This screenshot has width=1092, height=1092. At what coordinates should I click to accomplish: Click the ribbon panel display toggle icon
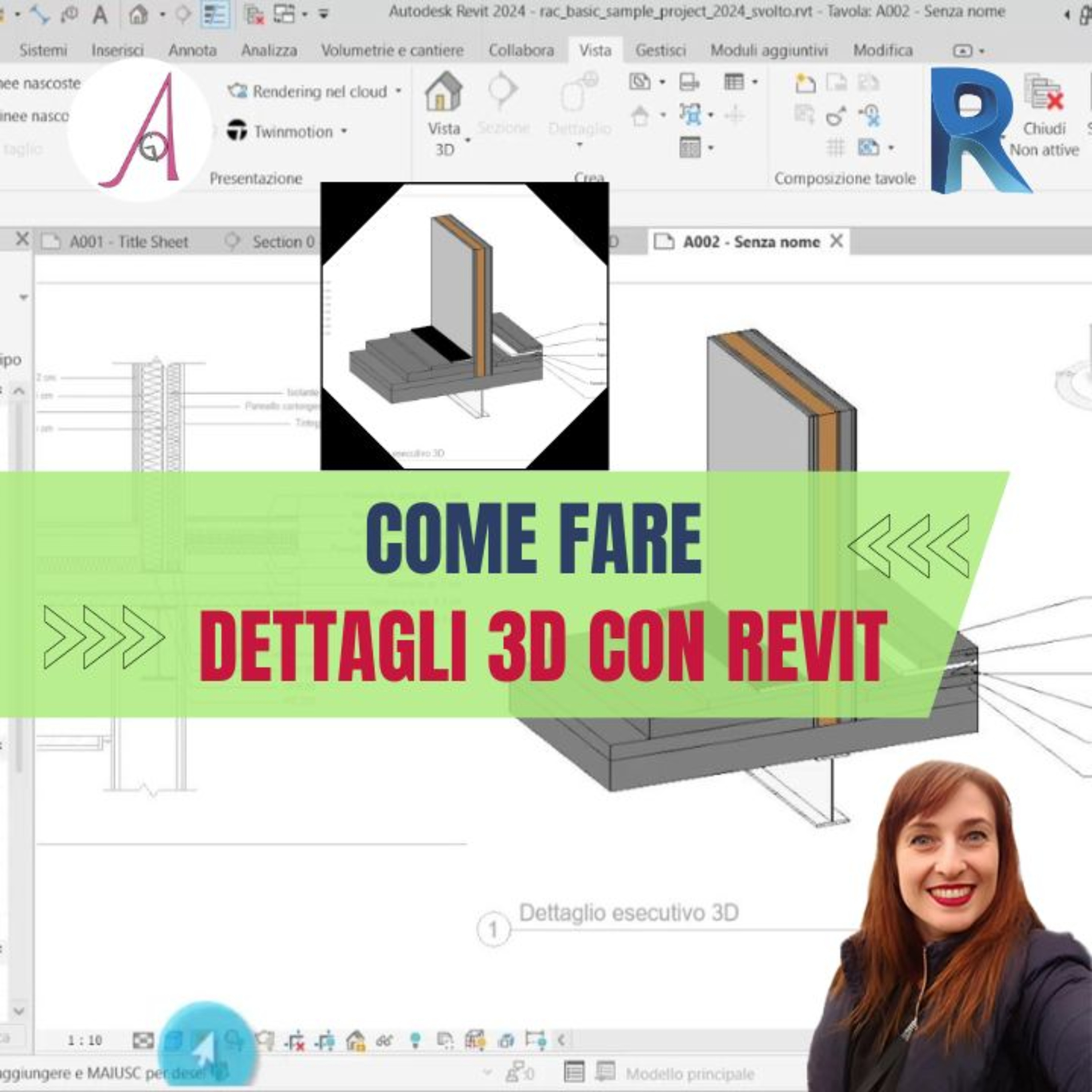pyautogui.click(x=962, y=51)
